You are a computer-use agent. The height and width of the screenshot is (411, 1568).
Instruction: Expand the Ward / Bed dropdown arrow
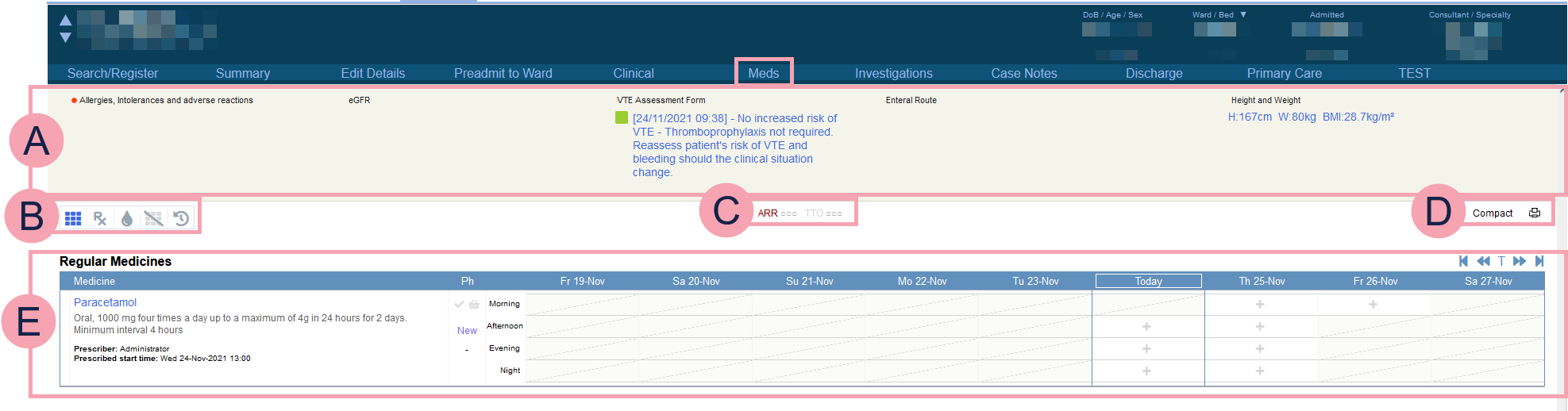(x=1243, y=14)
